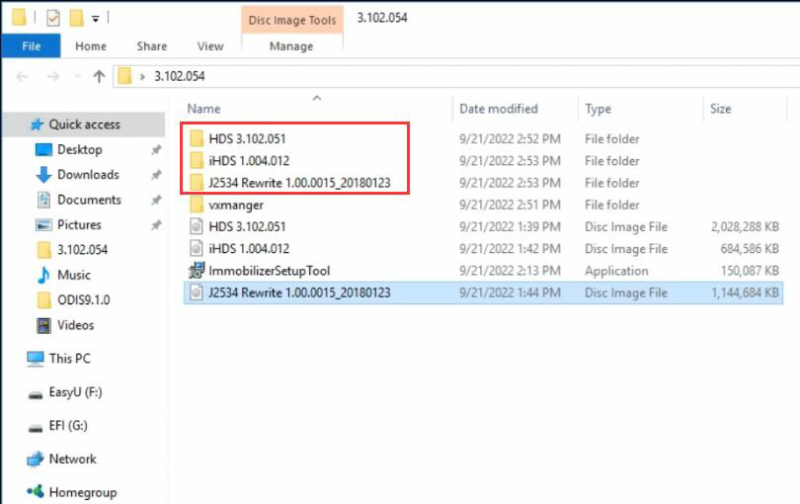Unpin Desktop from Quick access
This screenshot has width=800, height=504.
[156, 149]
